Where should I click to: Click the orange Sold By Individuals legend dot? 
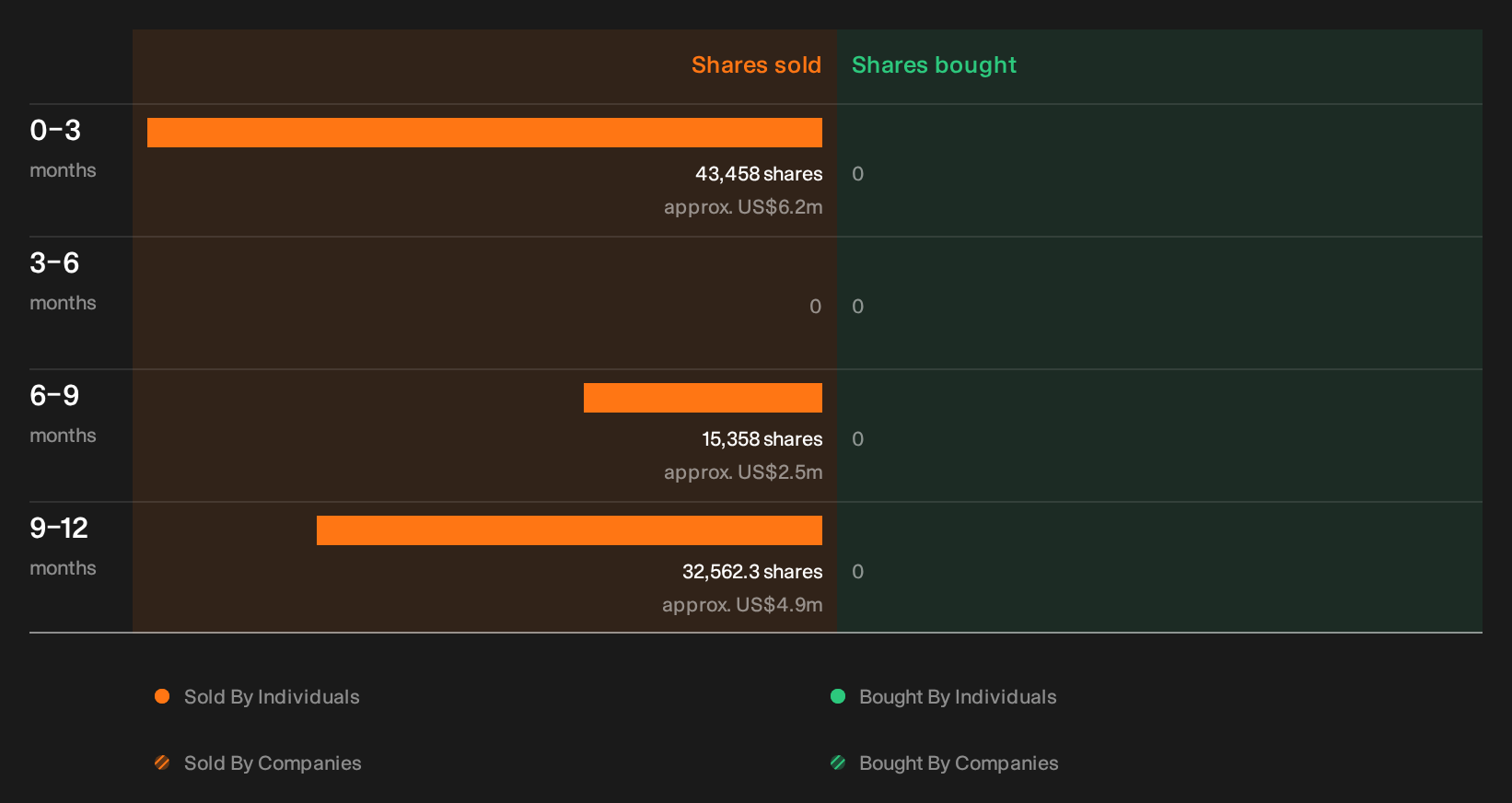pyautogui.click(x=162, y=696)
